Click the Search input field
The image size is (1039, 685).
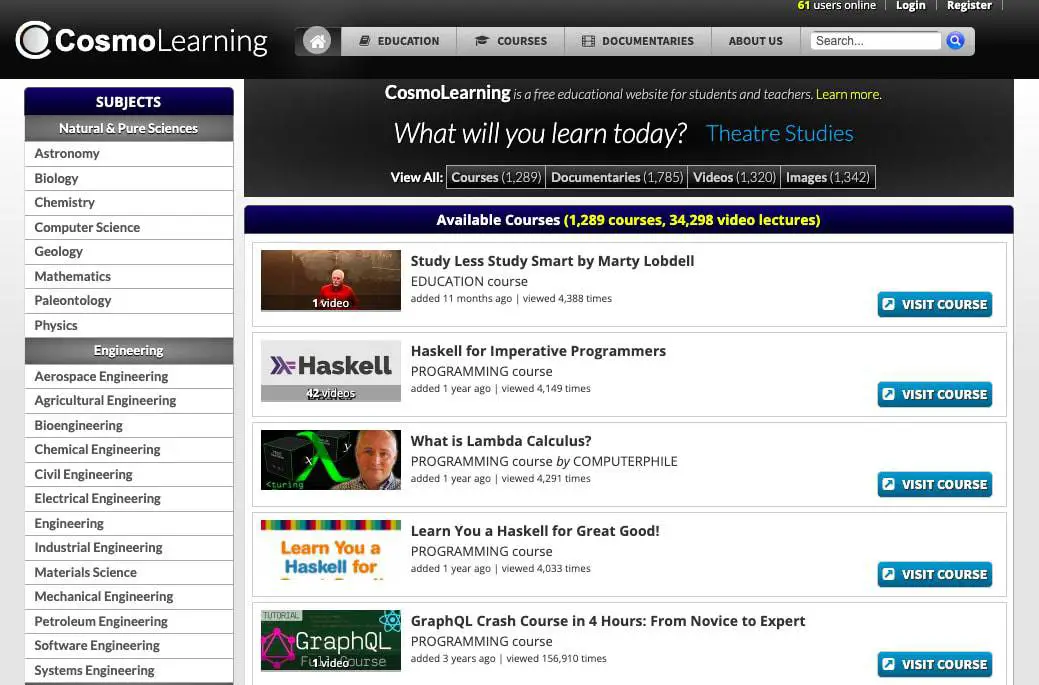[x=875, y=40]
